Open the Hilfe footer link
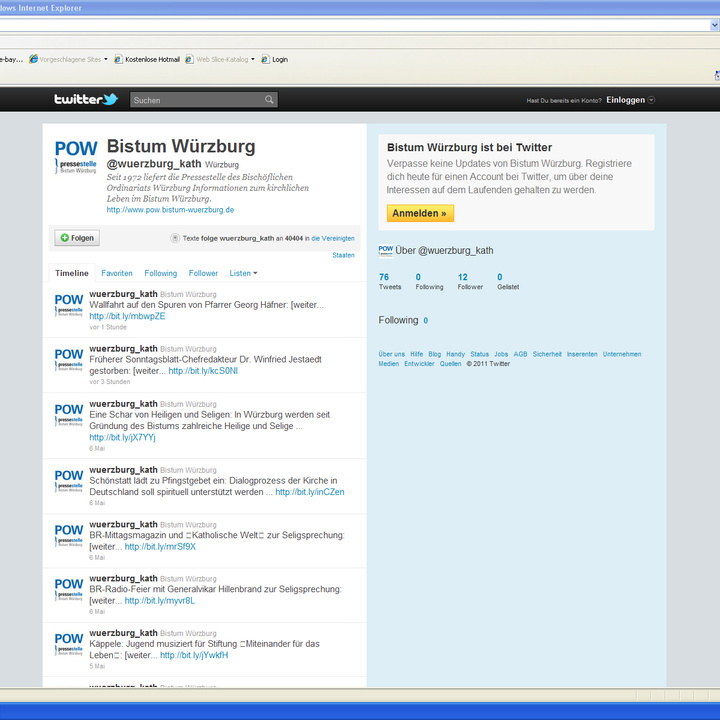 [x=416, y=354]
